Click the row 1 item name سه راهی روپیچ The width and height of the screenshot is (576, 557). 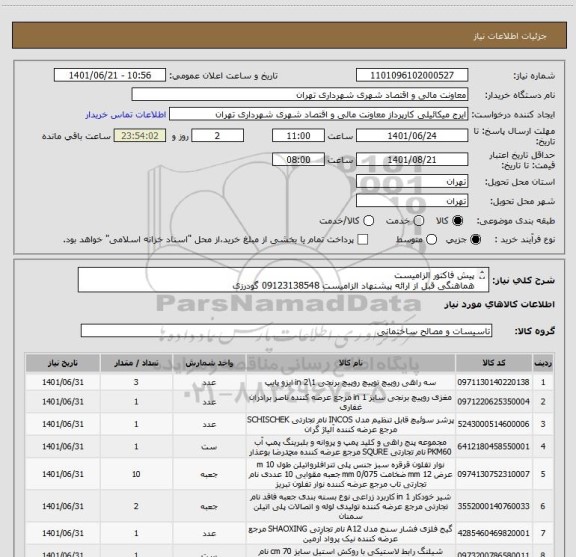tap(350, 382)
